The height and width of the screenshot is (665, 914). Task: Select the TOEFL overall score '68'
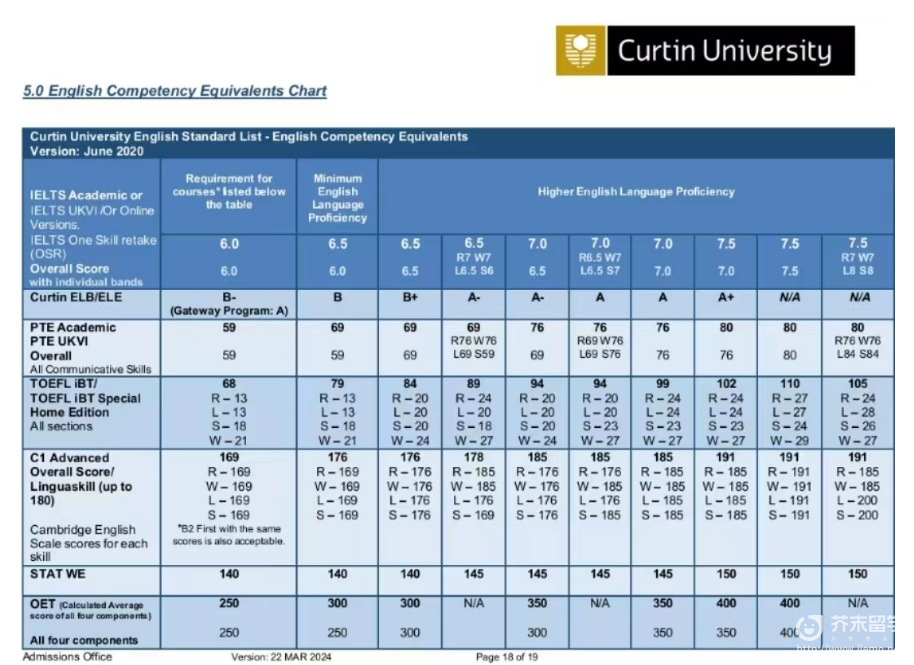coord(229,383)
